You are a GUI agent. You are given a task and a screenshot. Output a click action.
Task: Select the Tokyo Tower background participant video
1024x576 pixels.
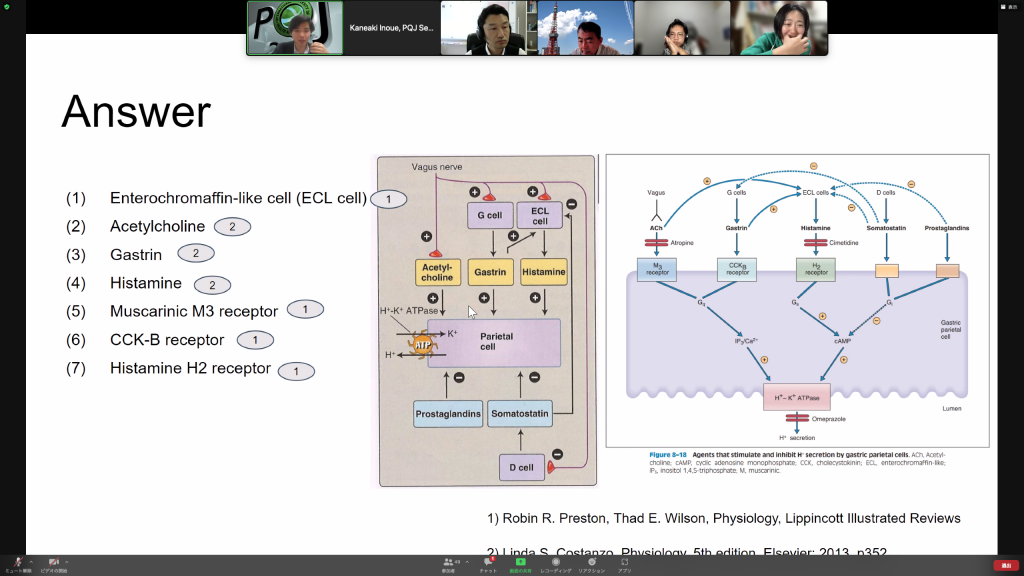pyautogui.click(x=585, y=28)
